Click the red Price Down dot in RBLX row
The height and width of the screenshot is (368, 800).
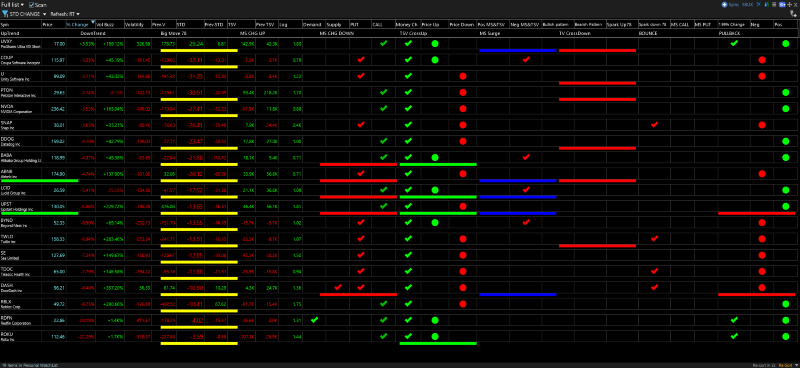point(463,304)
